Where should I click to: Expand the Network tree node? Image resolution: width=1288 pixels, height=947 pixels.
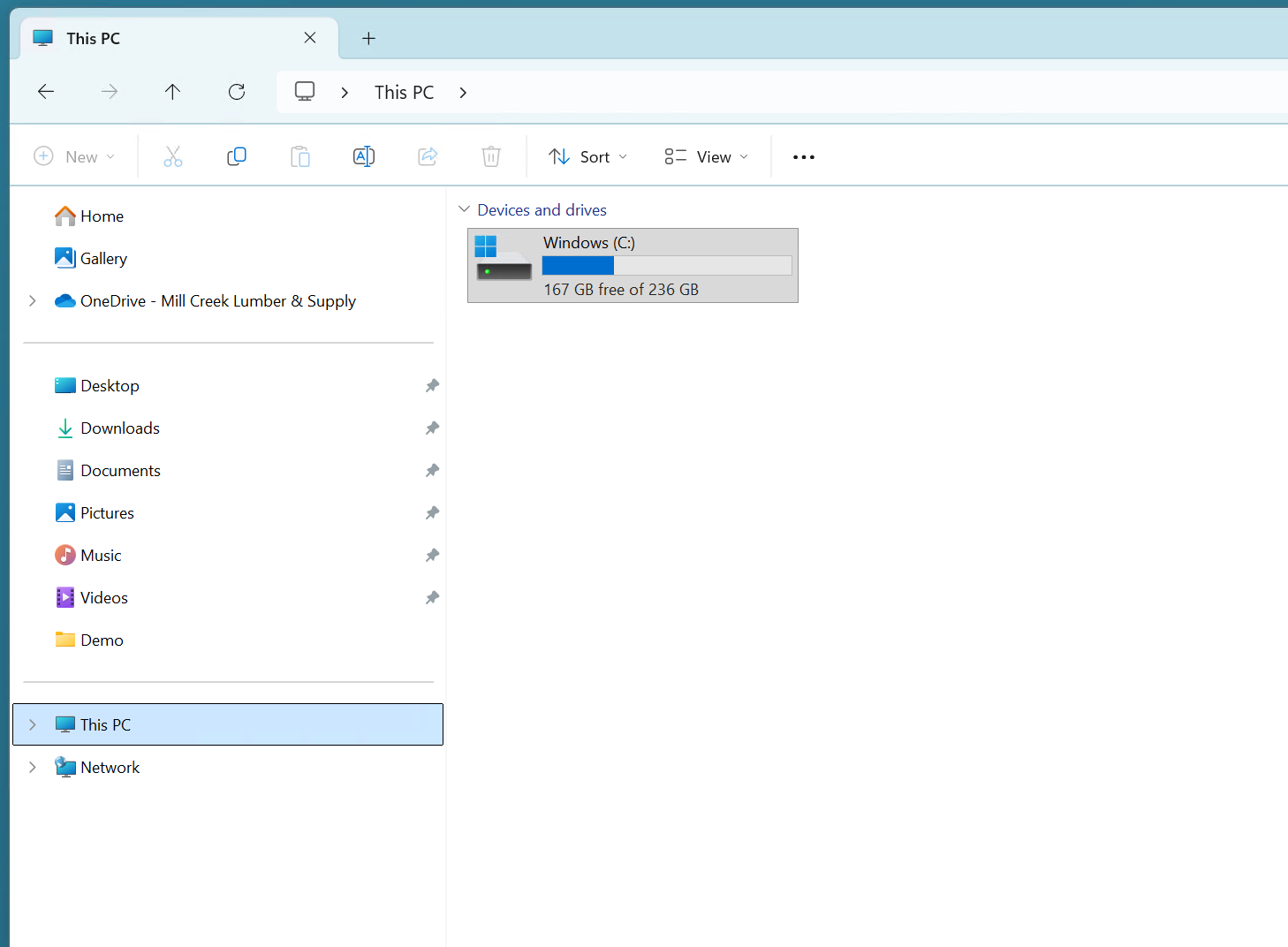[x=33, y=768]
